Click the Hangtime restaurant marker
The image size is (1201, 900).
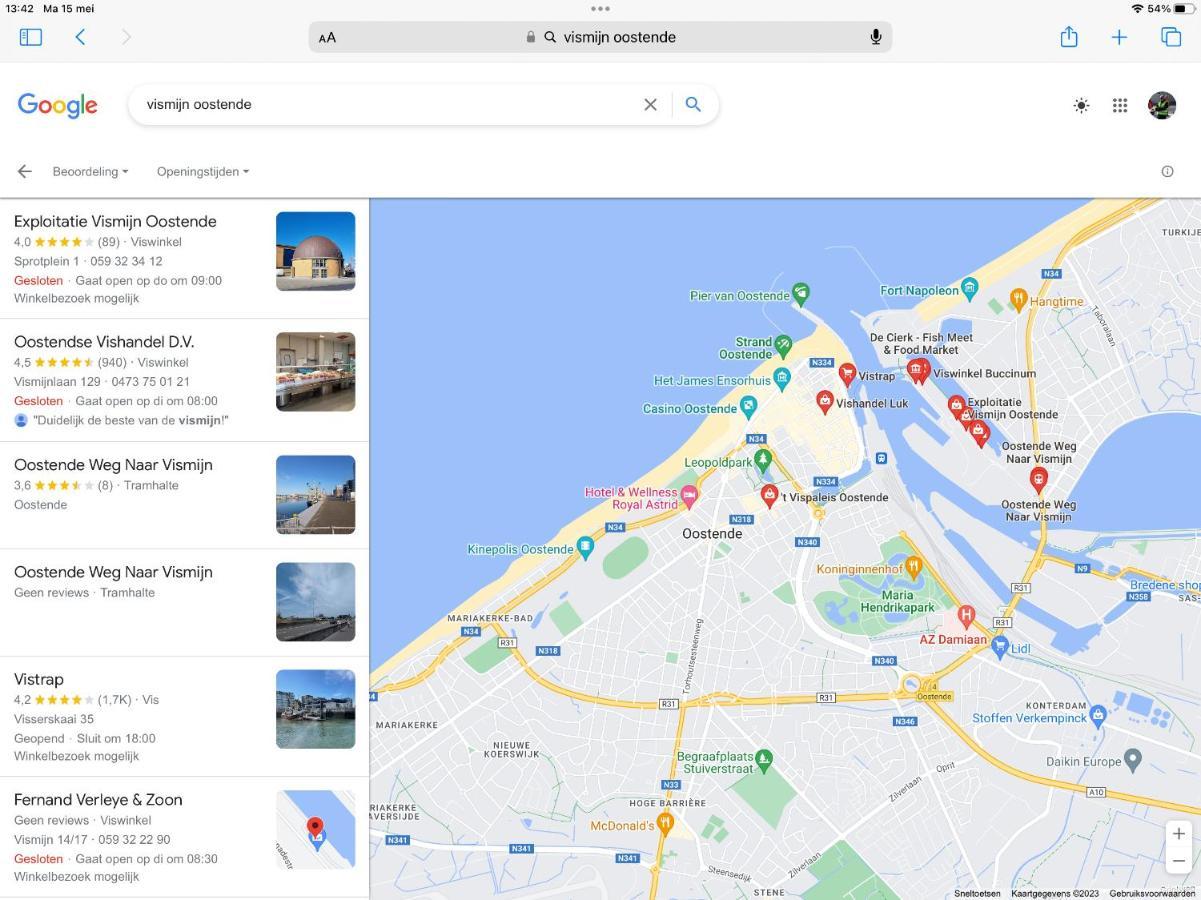(x=1018, y=299)
